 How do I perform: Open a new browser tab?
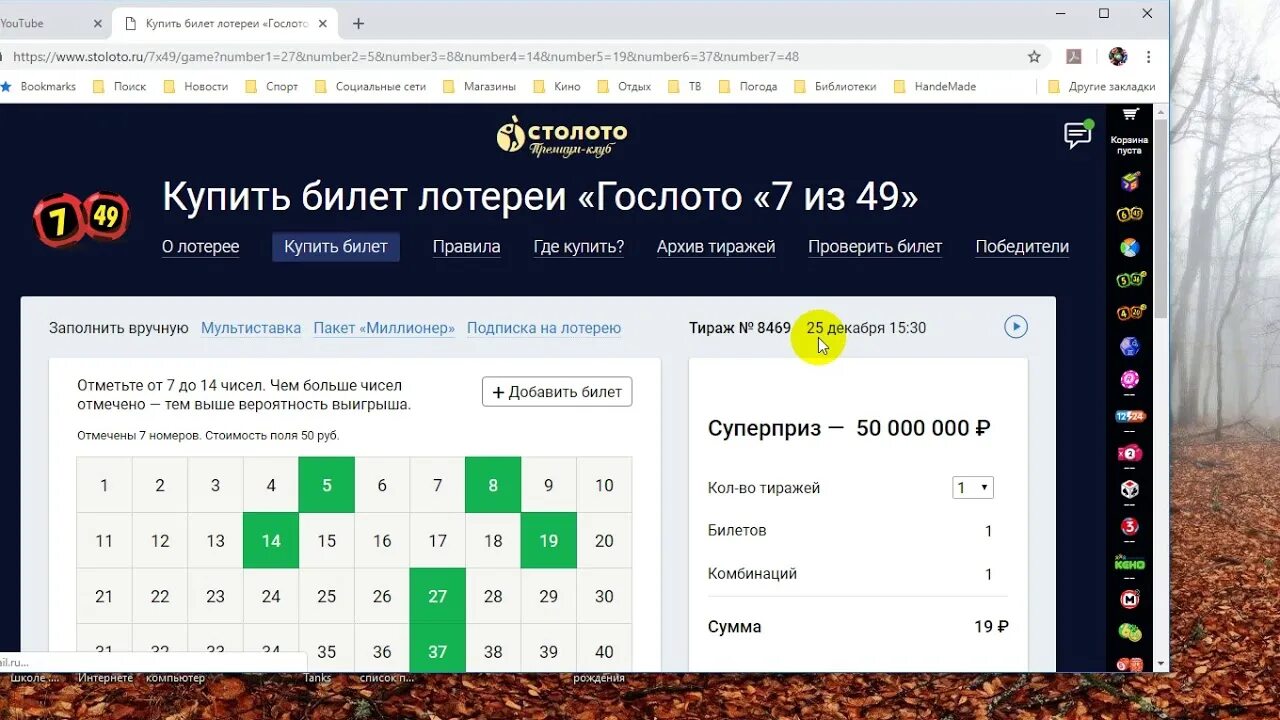click(358, 23)
